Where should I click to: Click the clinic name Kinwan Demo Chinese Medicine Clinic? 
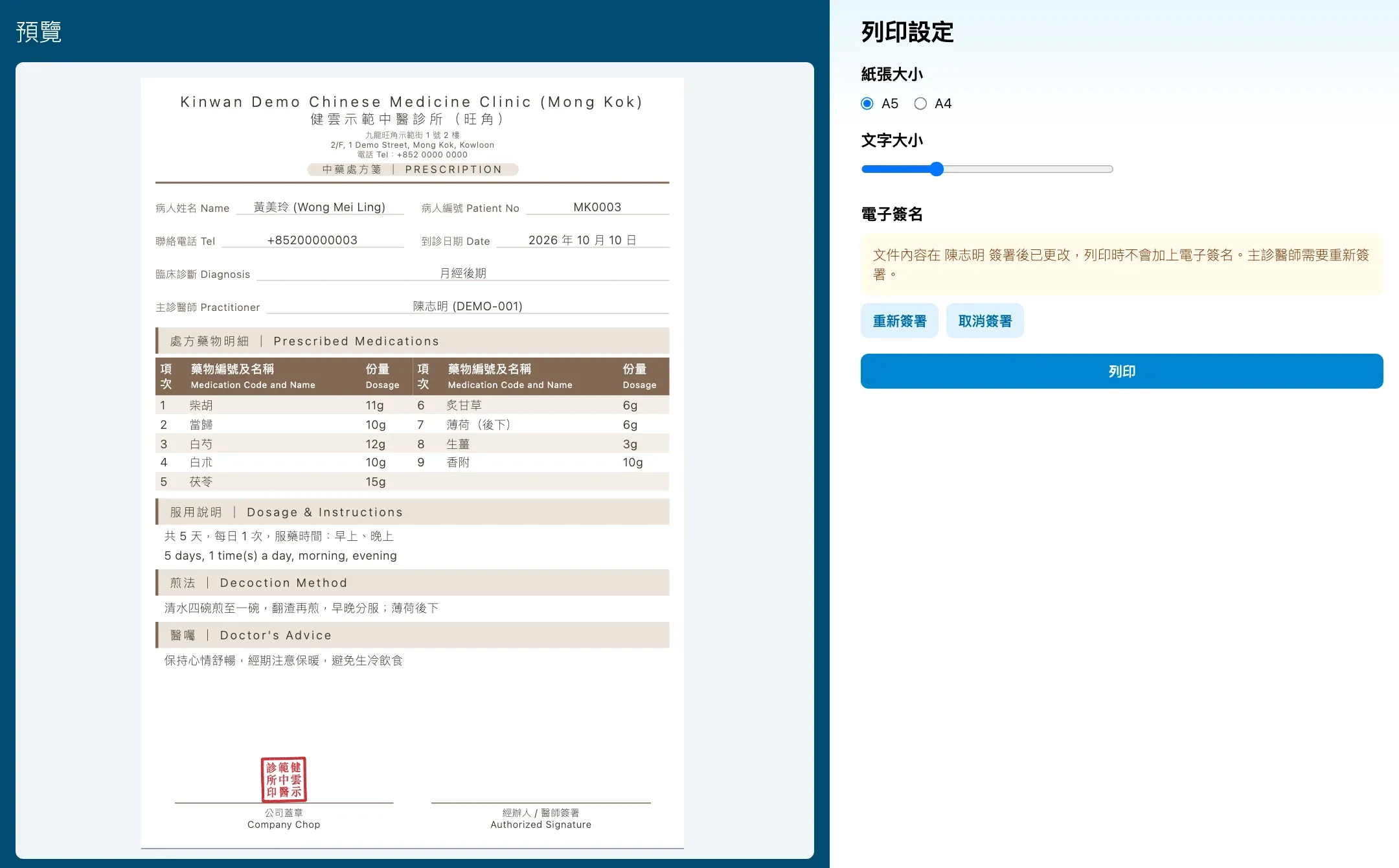point(411,102)
